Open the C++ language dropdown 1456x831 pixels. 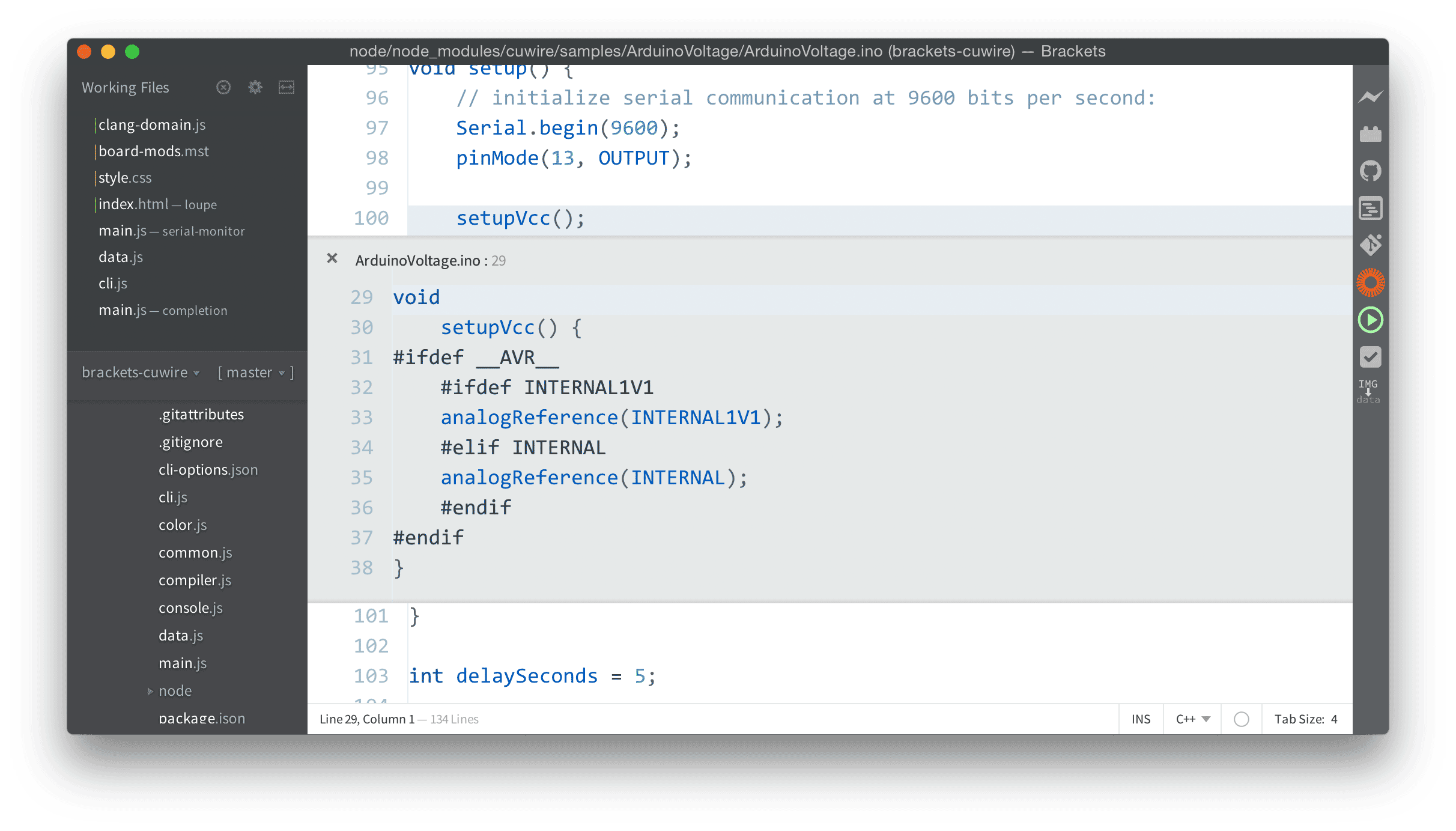pos(1192,719)
